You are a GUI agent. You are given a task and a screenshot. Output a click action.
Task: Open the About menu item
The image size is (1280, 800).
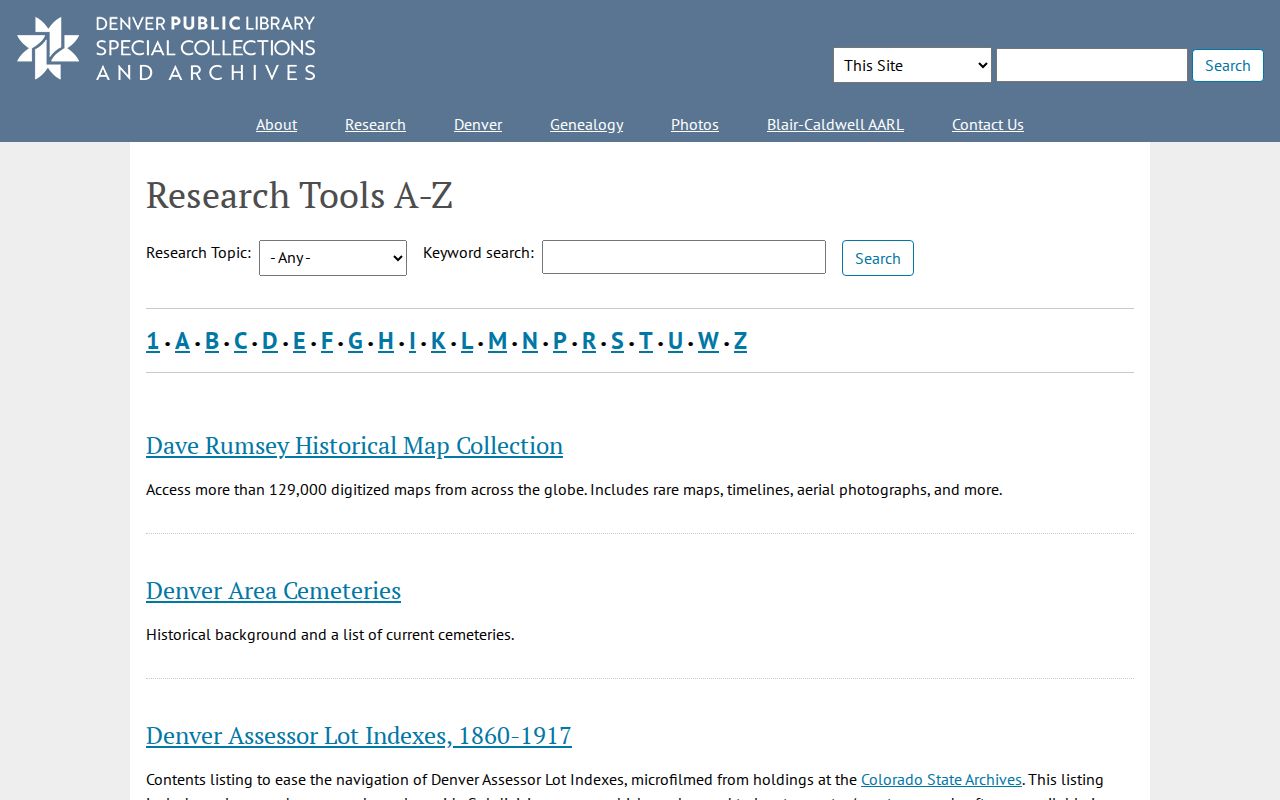276,124
